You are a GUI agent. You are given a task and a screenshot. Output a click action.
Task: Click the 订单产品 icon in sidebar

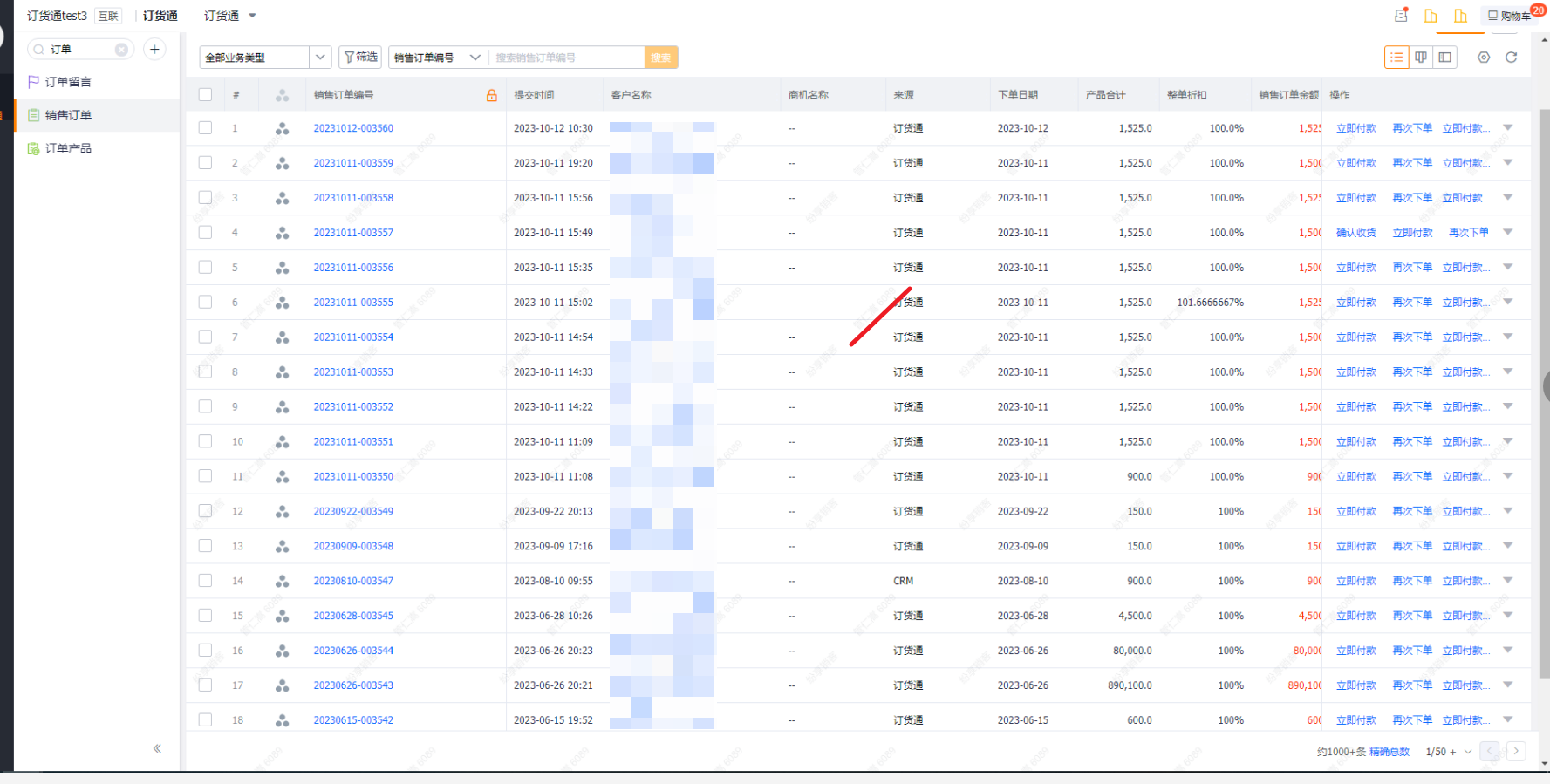point(34,148)
